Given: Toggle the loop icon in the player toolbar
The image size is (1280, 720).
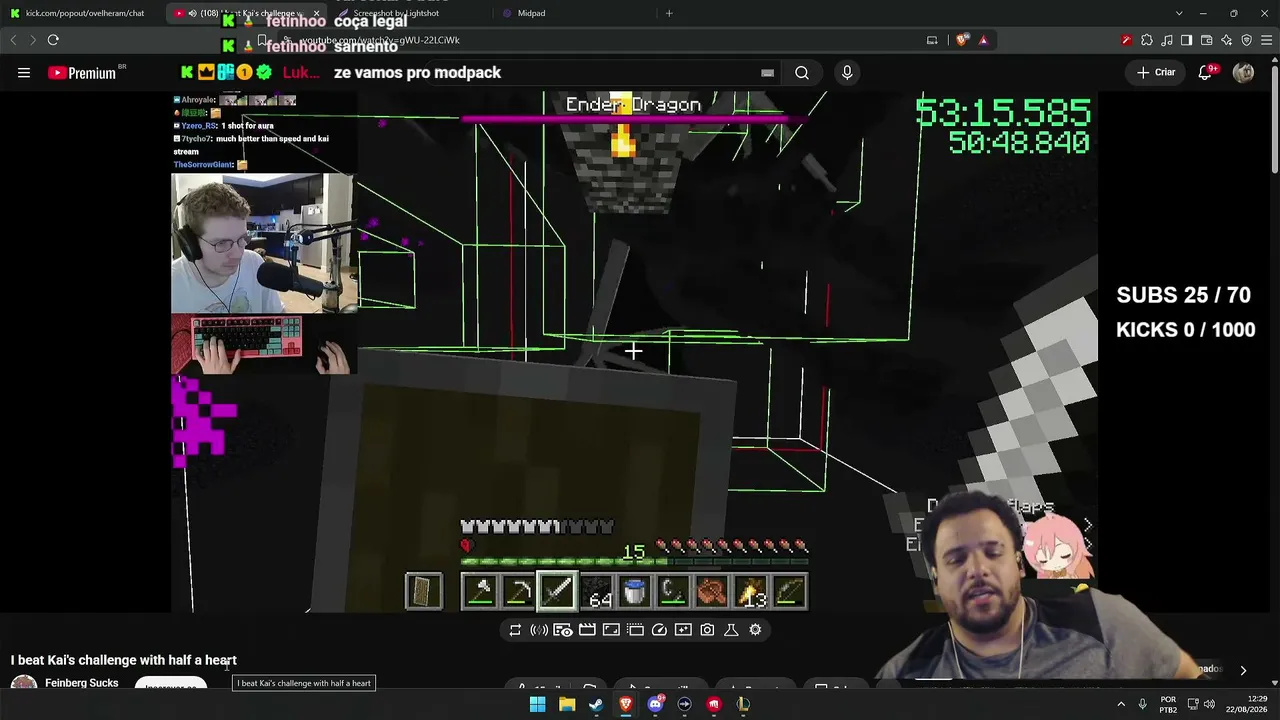Looking at the screenshot, I should 515,630.
